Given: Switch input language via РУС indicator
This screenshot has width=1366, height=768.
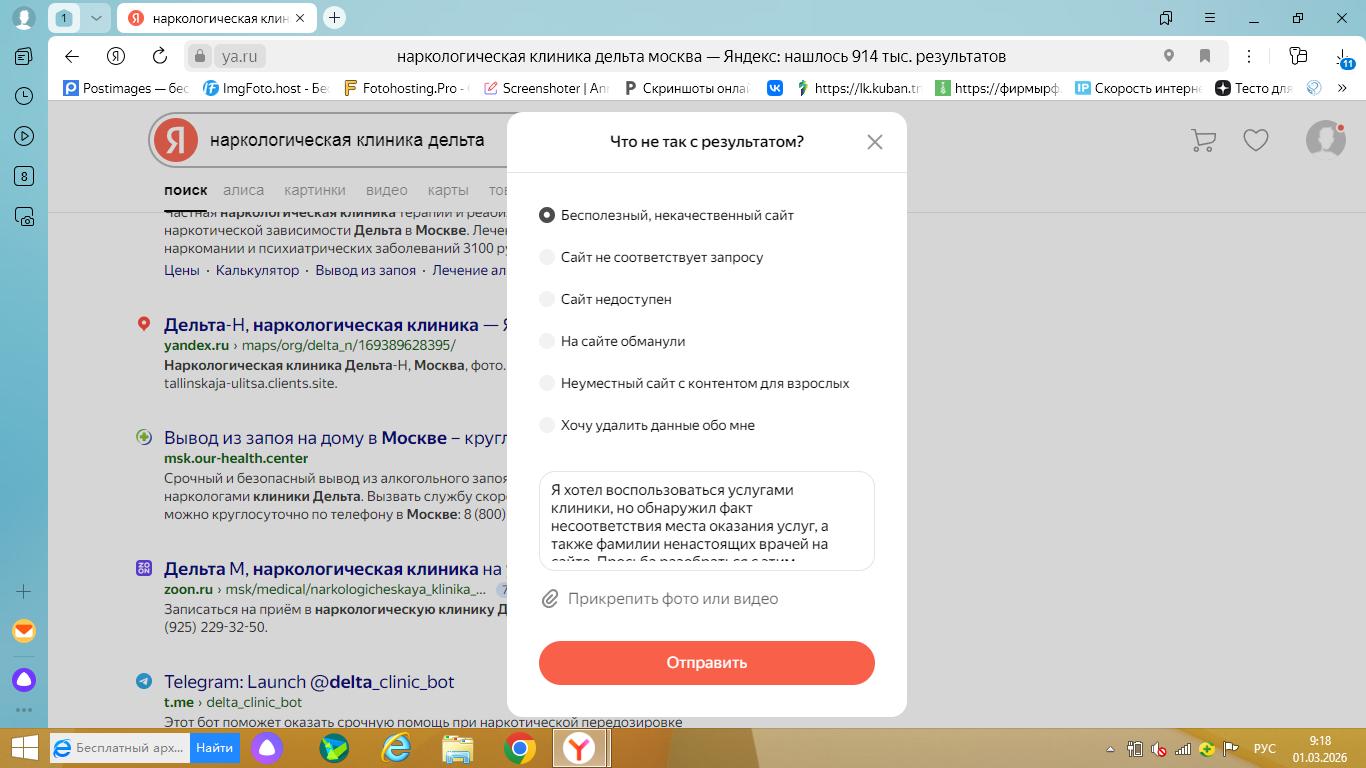Looking at the screenshot, I should point(1265,748).
